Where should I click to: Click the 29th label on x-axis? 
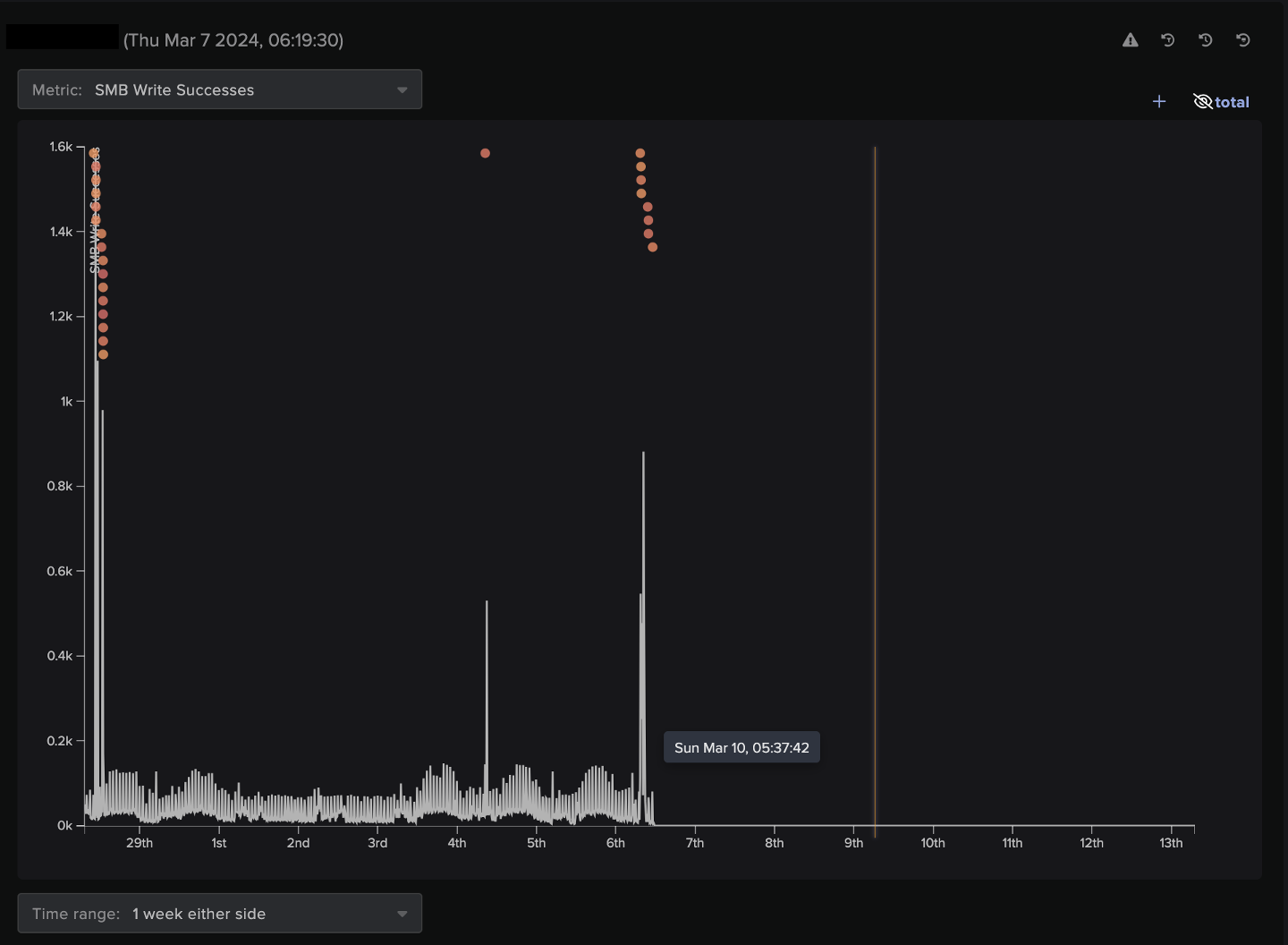pos(140,843)
